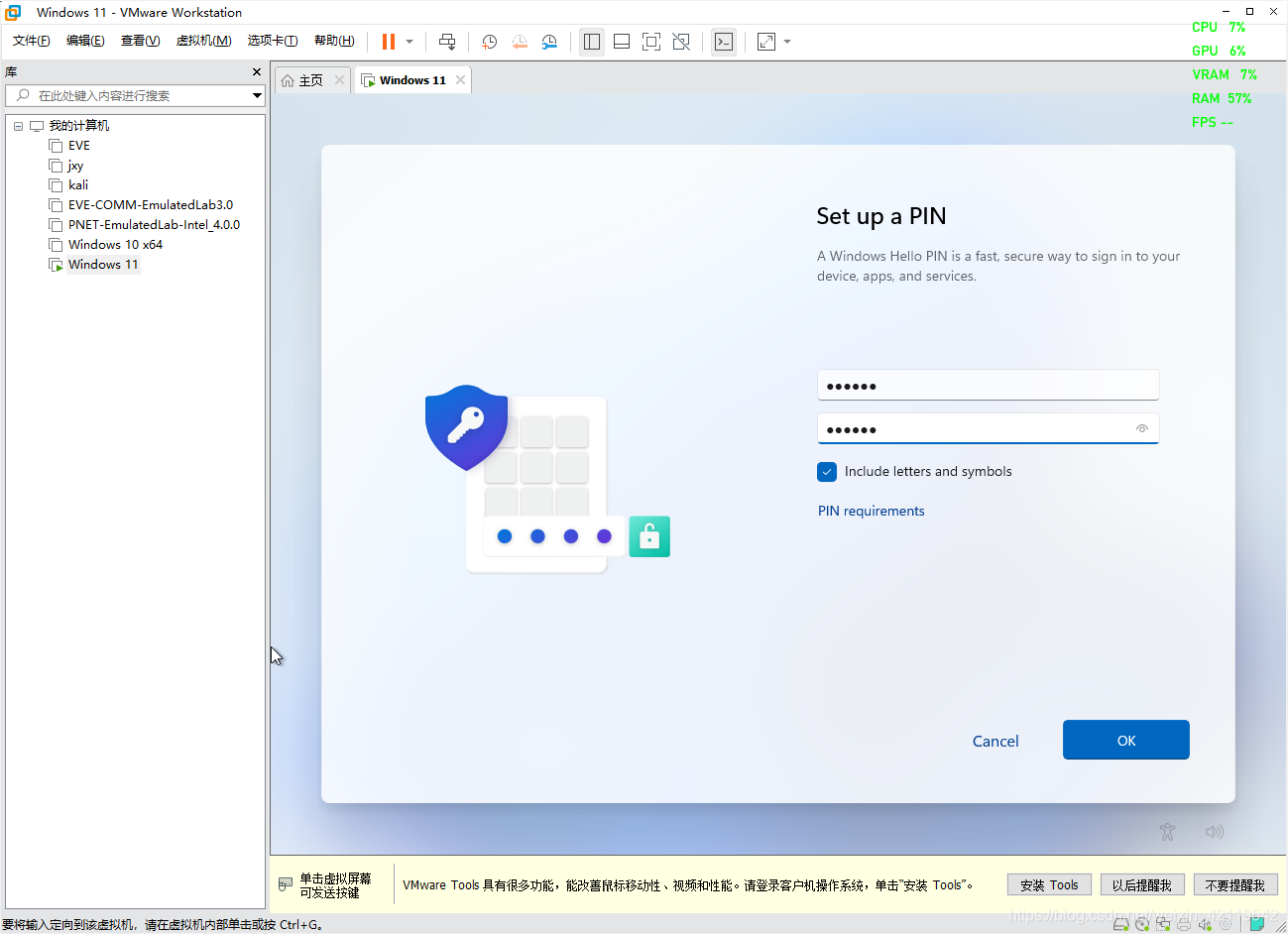Screen dimensions: 1288x934
Task: Click the first PIN entry field
Action: (988, 386)
